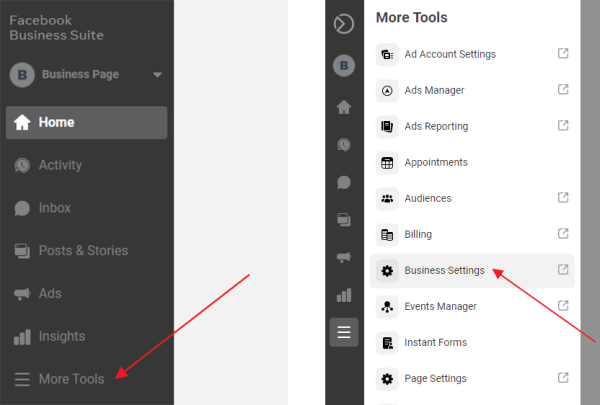
Task: Click external-link icon for Ad Account Settings
Action: 563,53
